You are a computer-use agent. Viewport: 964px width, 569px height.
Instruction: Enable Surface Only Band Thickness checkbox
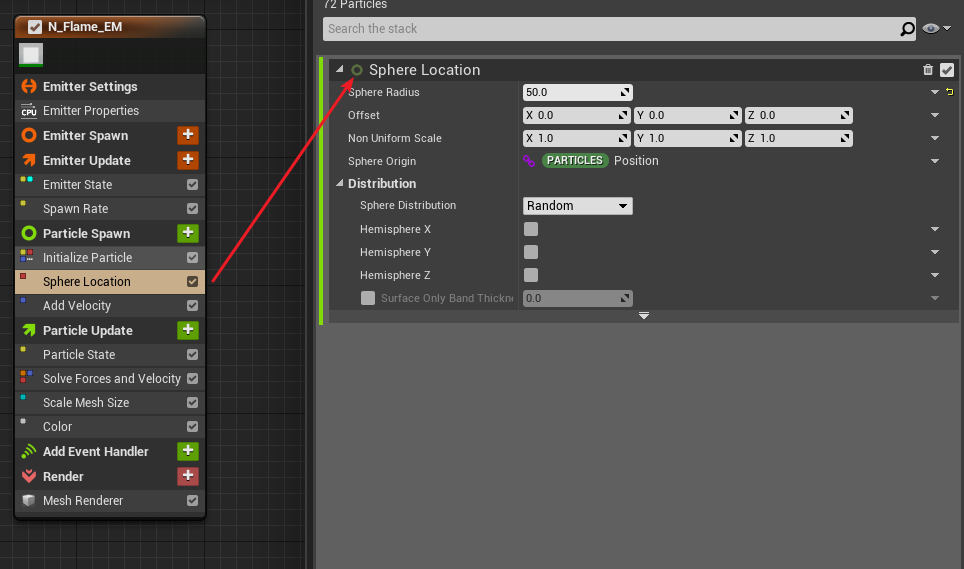368,298
